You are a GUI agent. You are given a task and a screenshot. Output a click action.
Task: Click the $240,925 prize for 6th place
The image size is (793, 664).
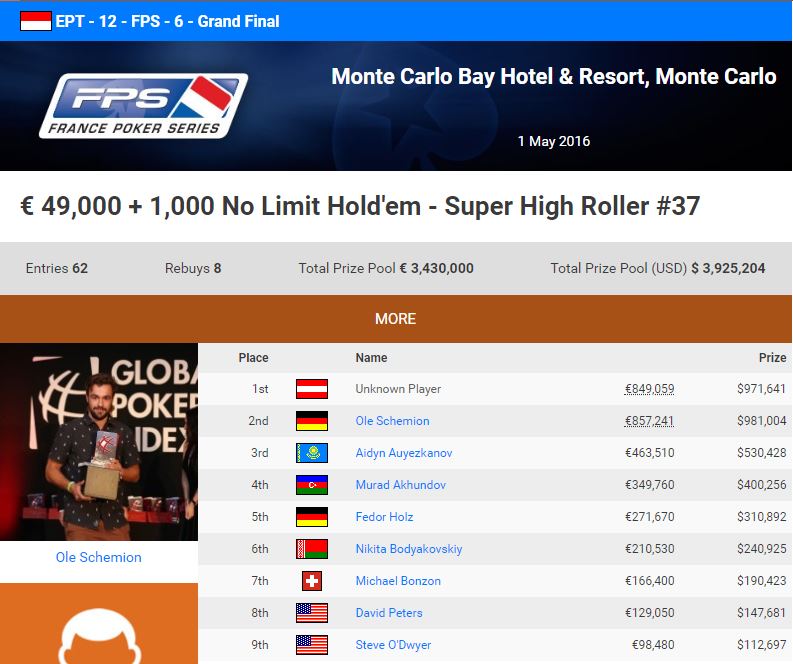click(x=761, y=549)
